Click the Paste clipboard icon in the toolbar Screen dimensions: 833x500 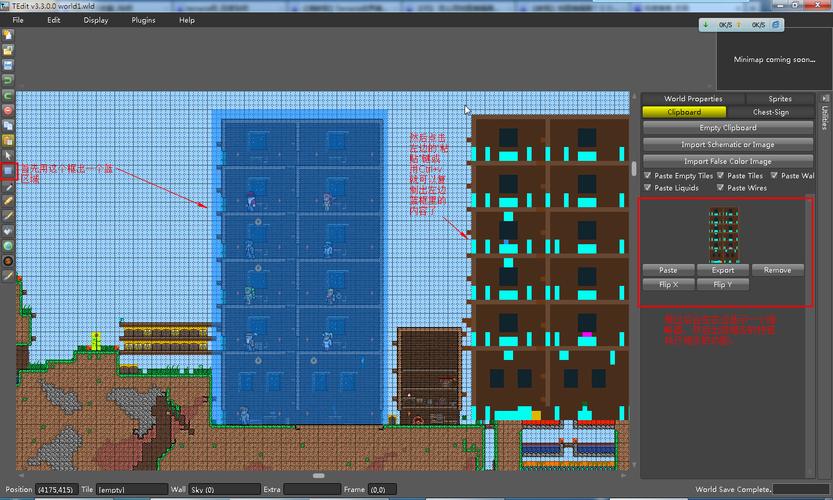coord(8,141)
